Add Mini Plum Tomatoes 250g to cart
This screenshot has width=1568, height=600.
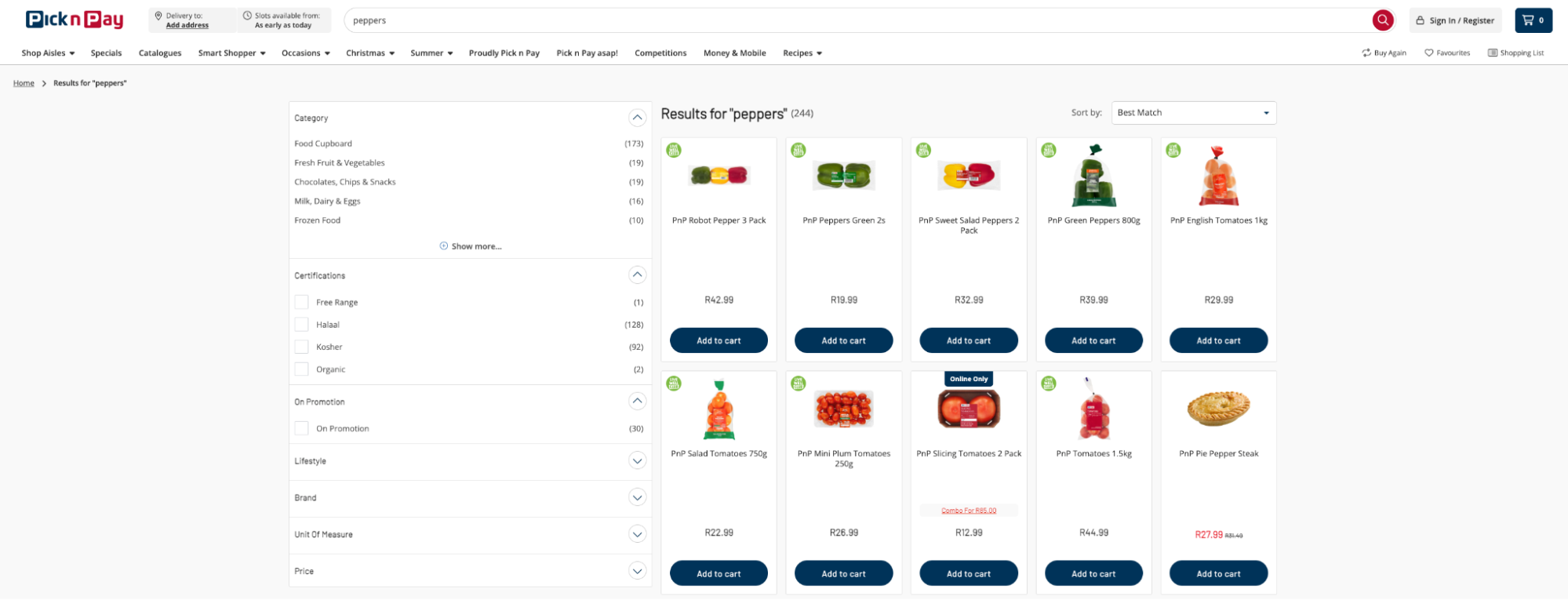point(843,573)
